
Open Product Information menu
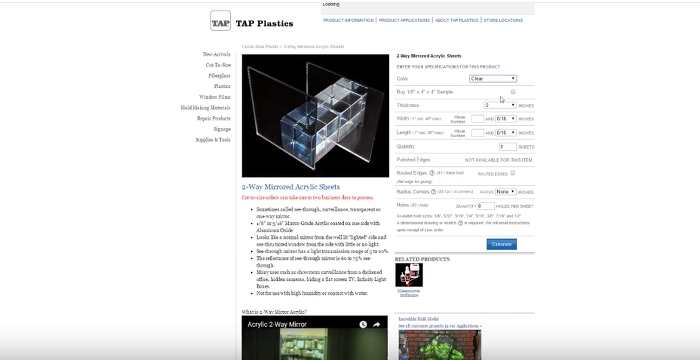(x=348, y=21)
